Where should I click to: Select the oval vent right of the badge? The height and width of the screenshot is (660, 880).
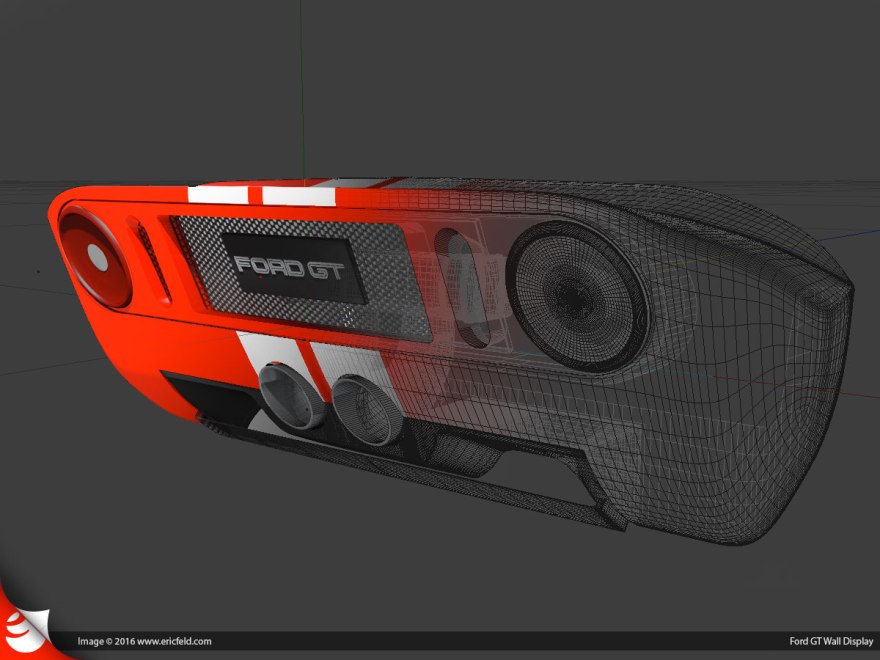click(464, 284)
